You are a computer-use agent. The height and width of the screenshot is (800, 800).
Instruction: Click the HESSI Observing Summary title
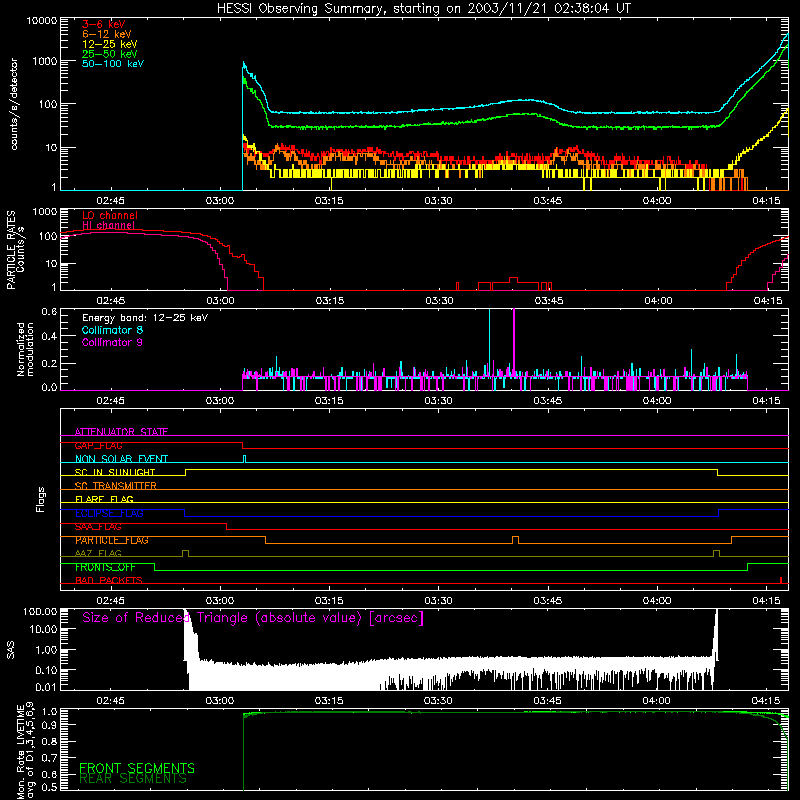tap(423, 8)
